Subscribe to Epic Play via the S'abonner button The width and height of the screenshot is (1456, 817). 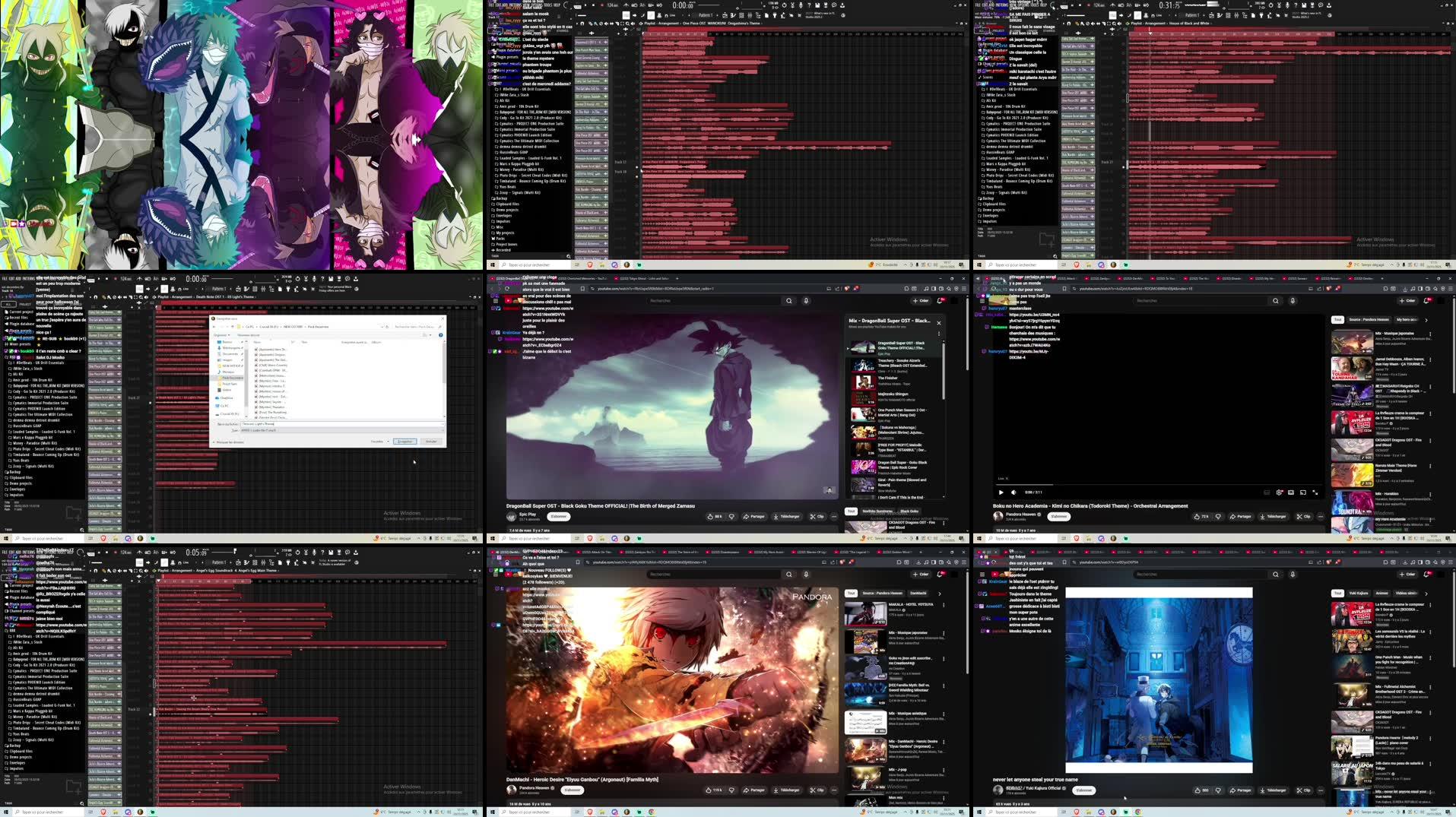click(559, 516)
